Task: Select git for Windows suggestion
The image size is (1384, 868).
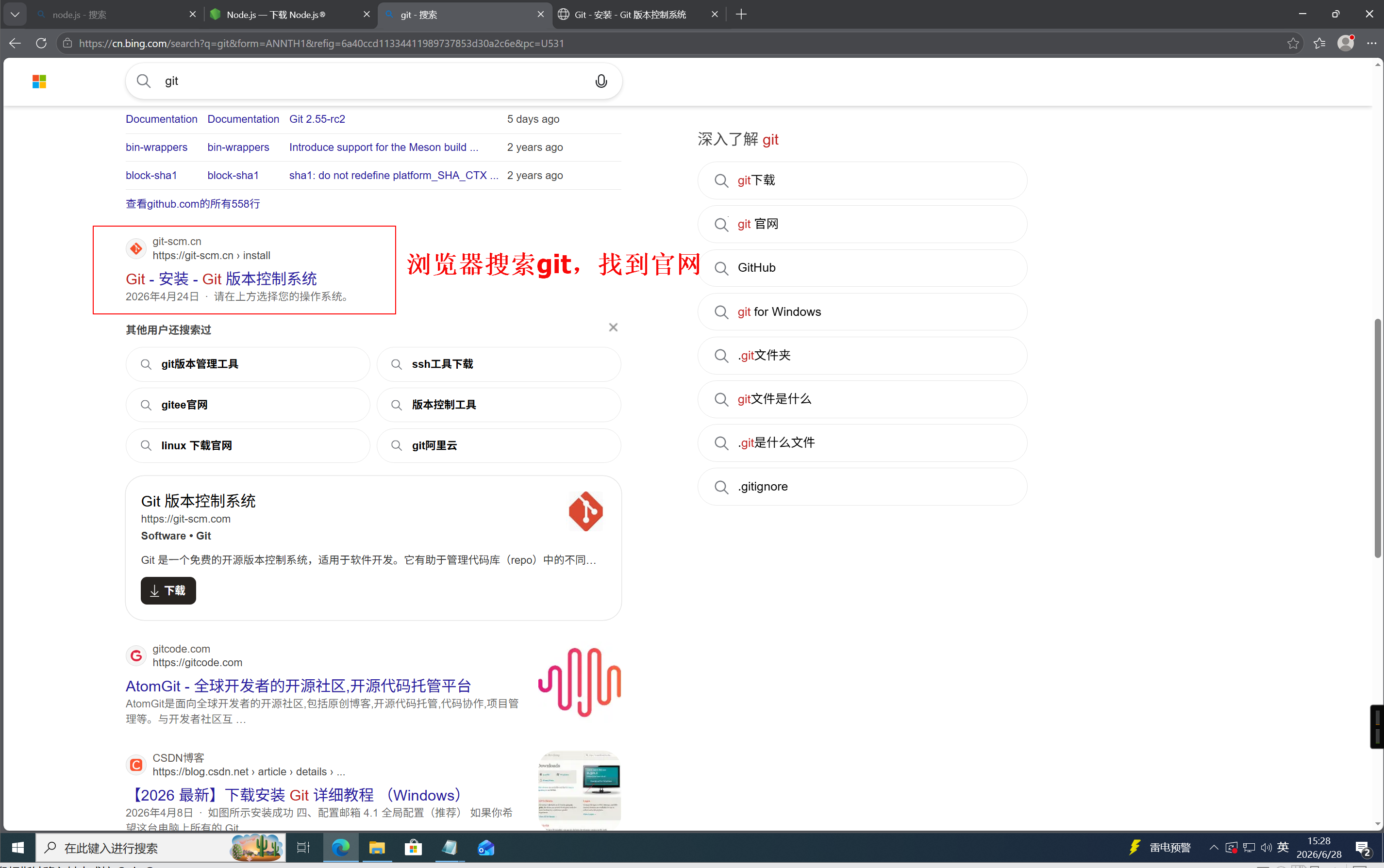Action: click(x=862, y=311)
